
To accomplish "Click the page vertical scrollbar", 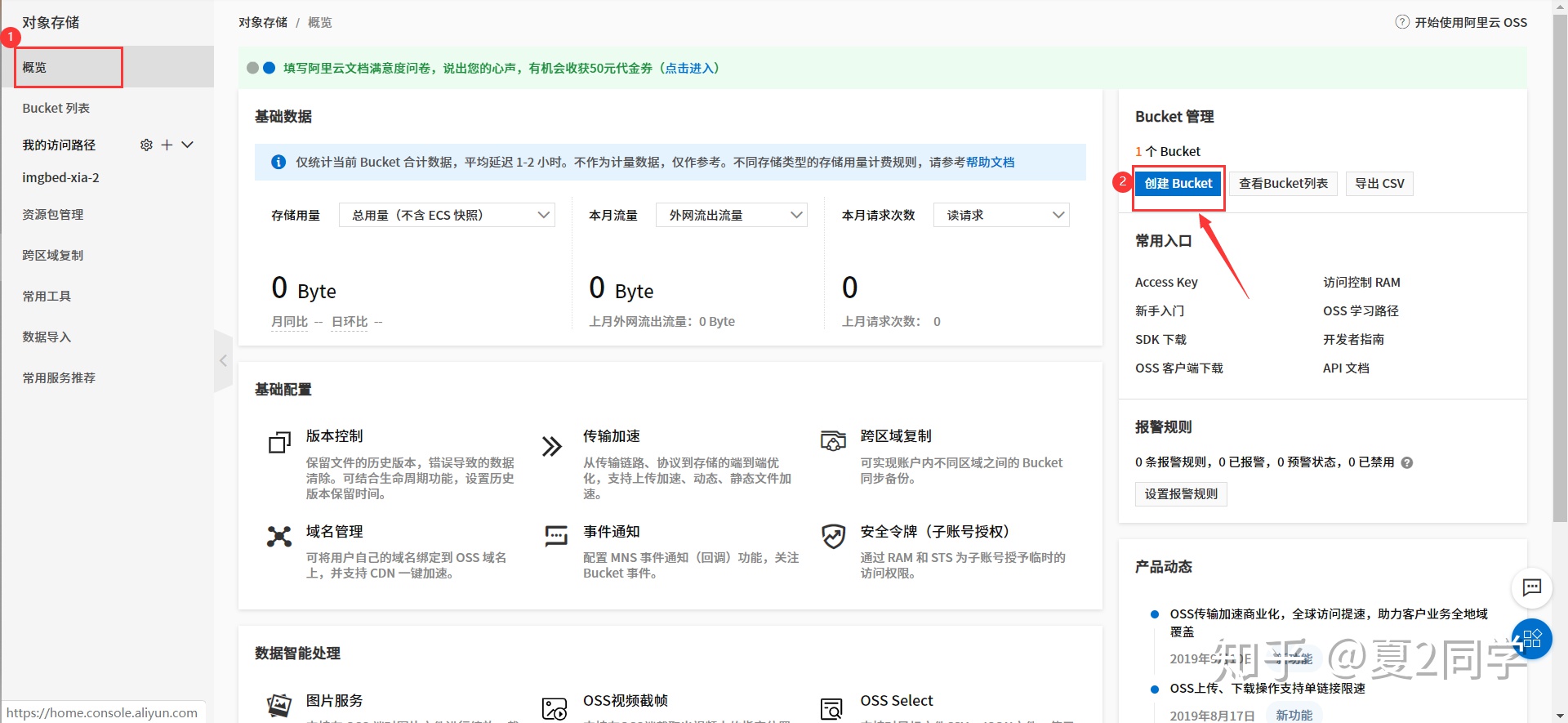I will coord(1559,270).
